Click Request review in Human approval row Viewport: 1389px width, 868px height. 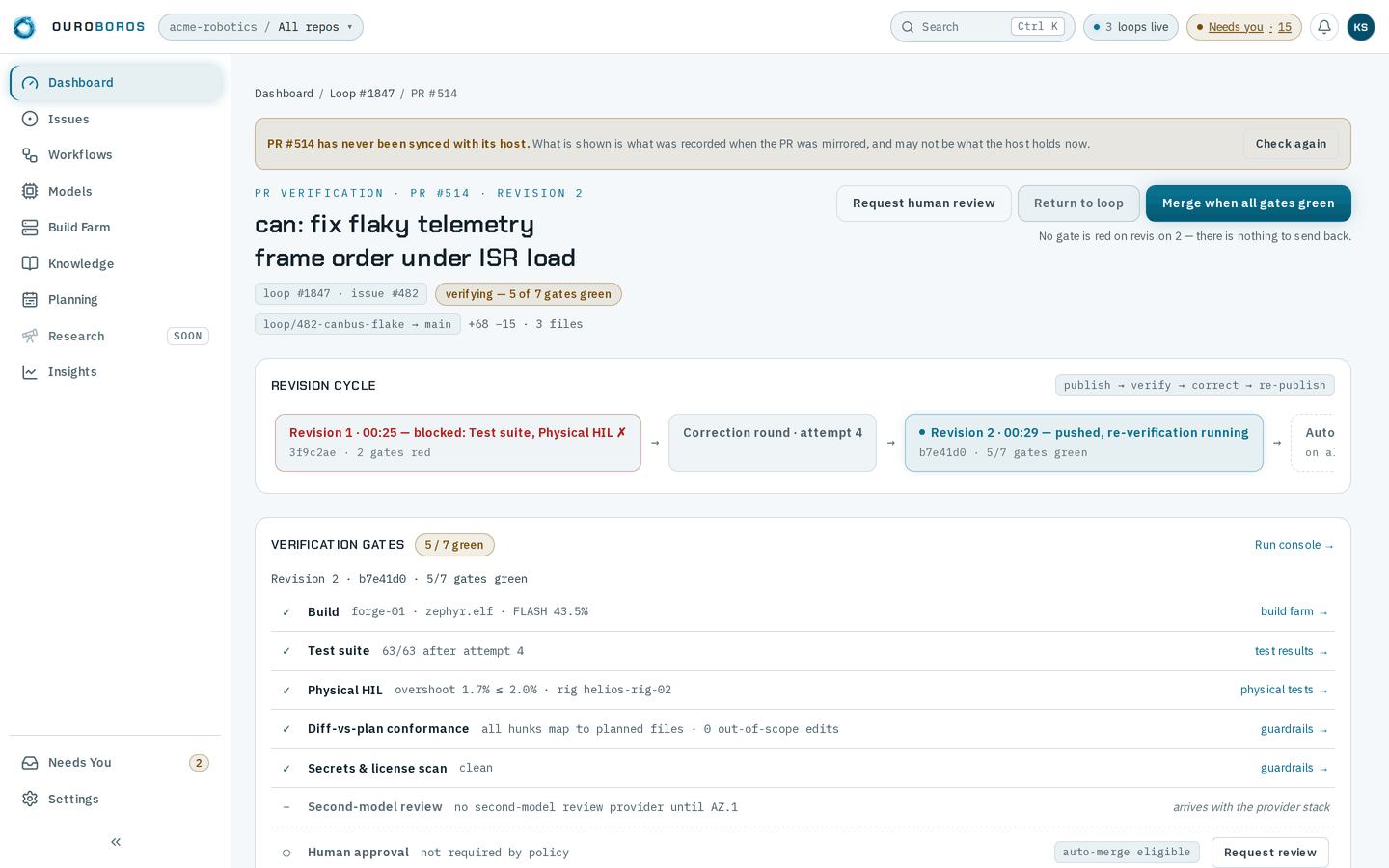(x=1269, y=853)
